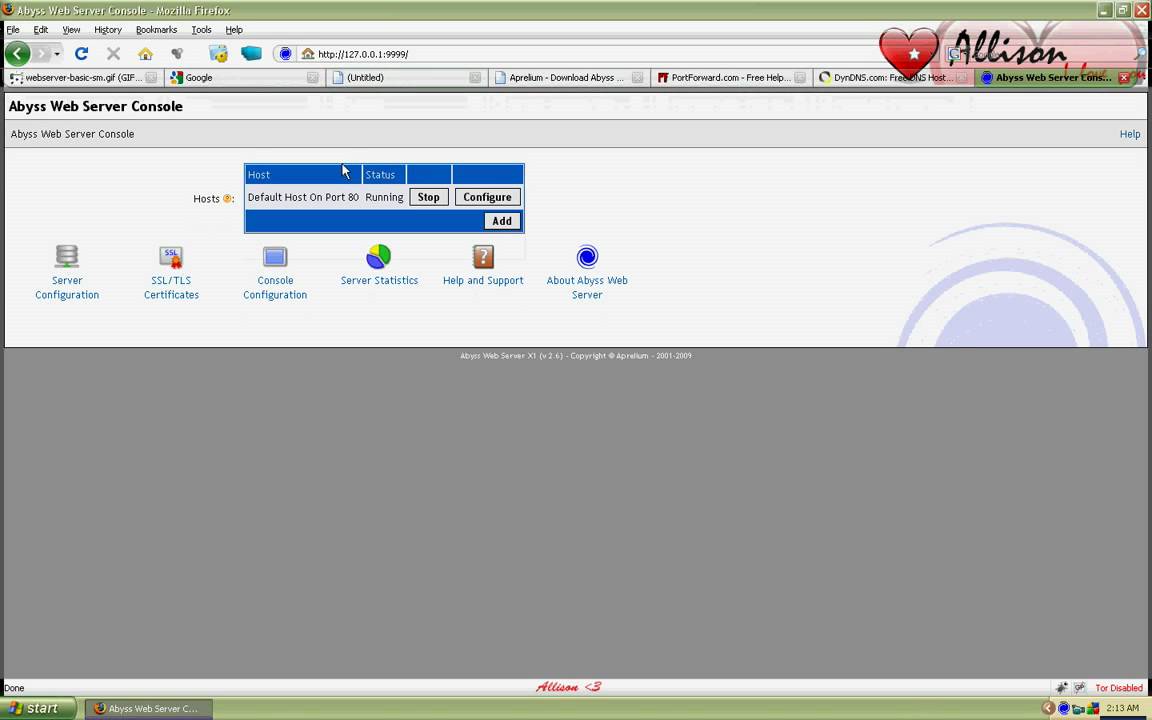1152x720 pixels.
Task: Go back with the green arrow
Action: click(x=18, y=54)
